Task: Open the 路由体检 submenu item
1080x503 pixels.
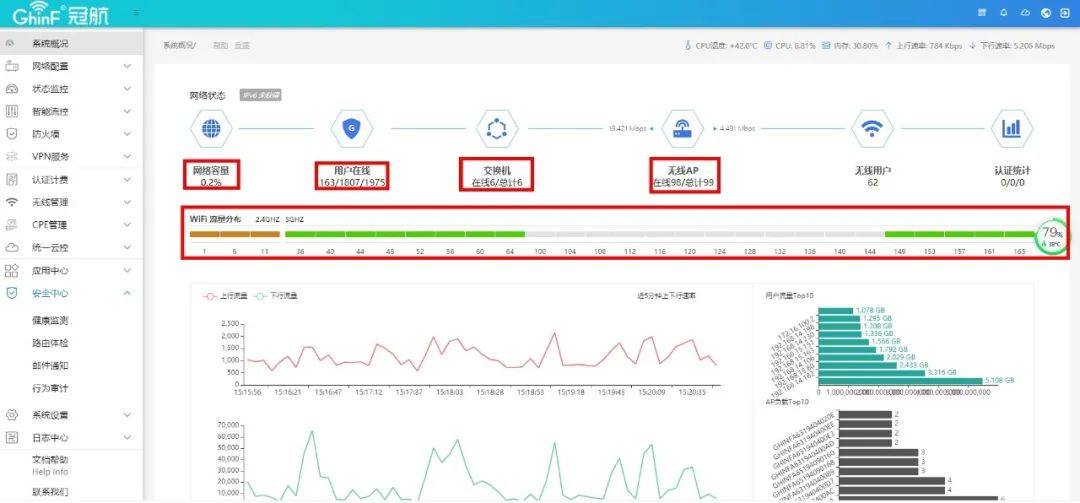Action: point(50,343)
